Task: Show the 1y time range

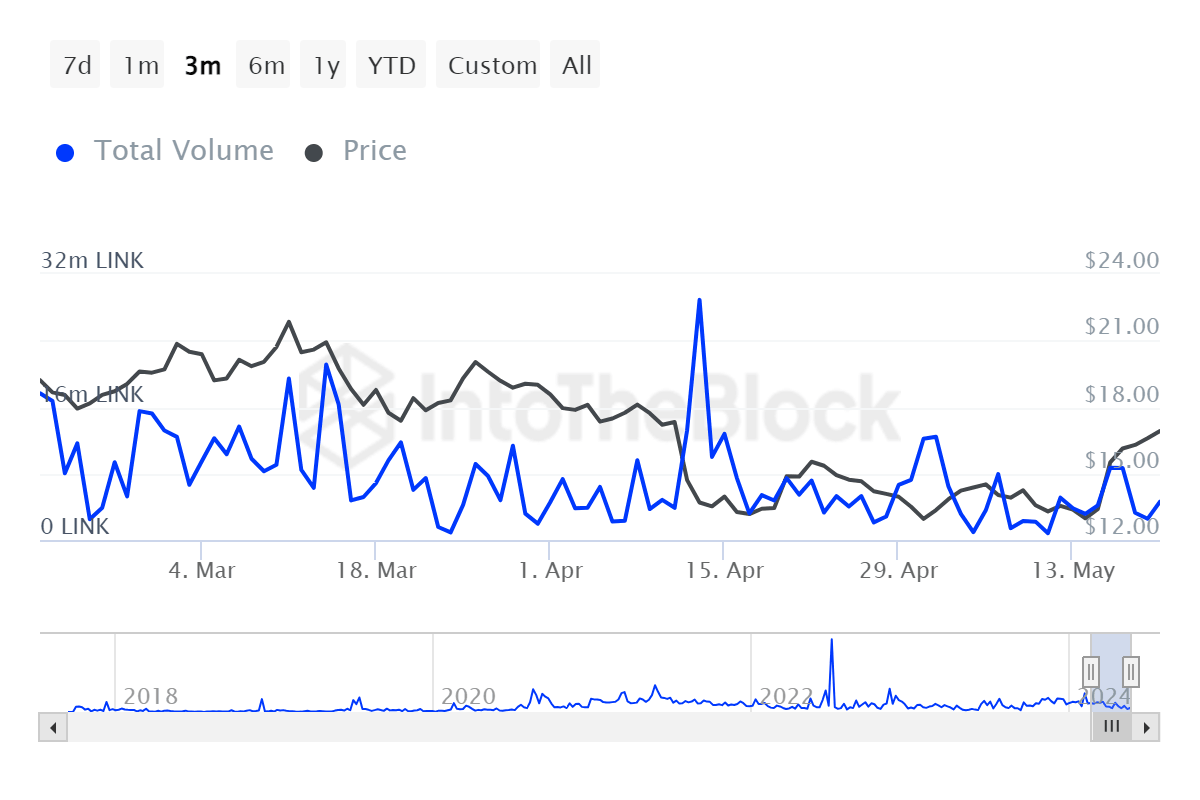Action: click(x=326, y=66)
